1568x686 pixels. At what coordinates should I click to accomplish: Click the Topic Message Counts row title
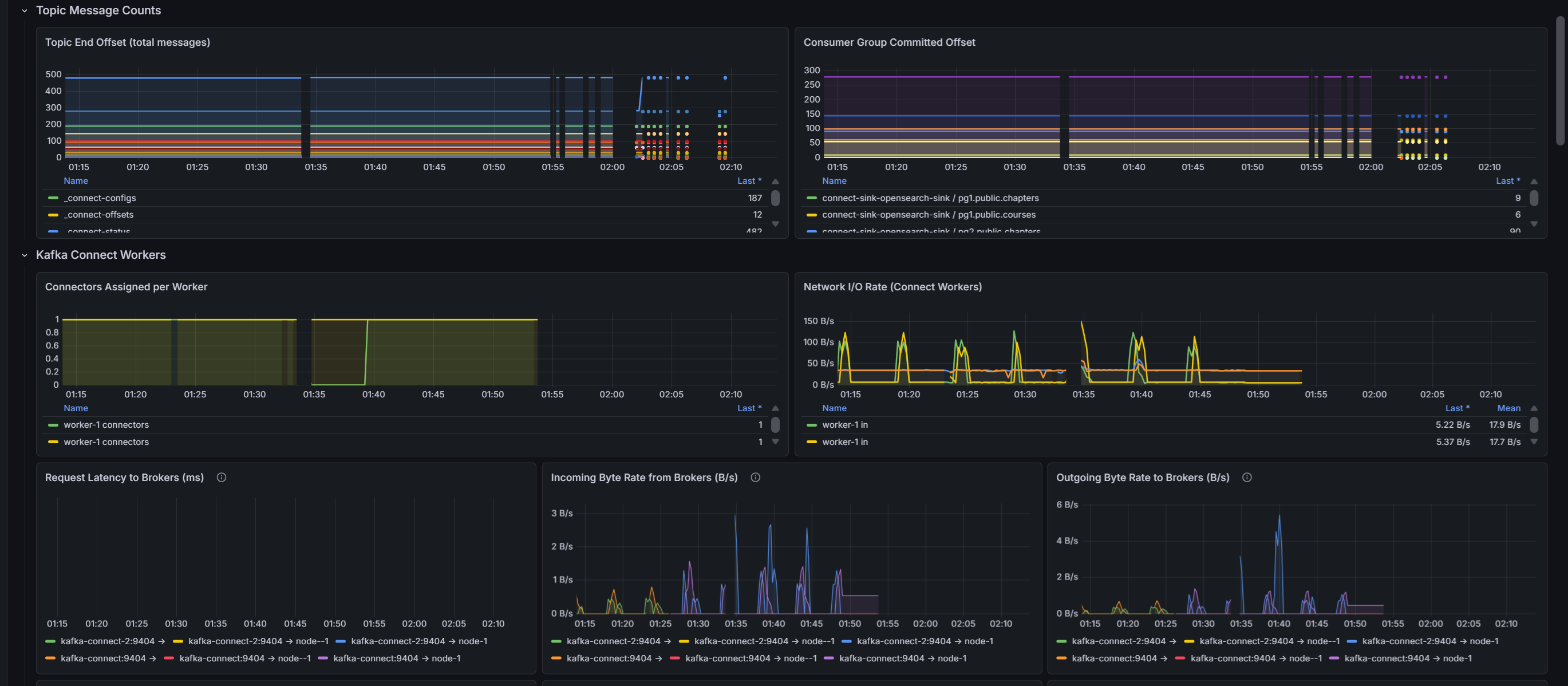[x=98, y=10]
